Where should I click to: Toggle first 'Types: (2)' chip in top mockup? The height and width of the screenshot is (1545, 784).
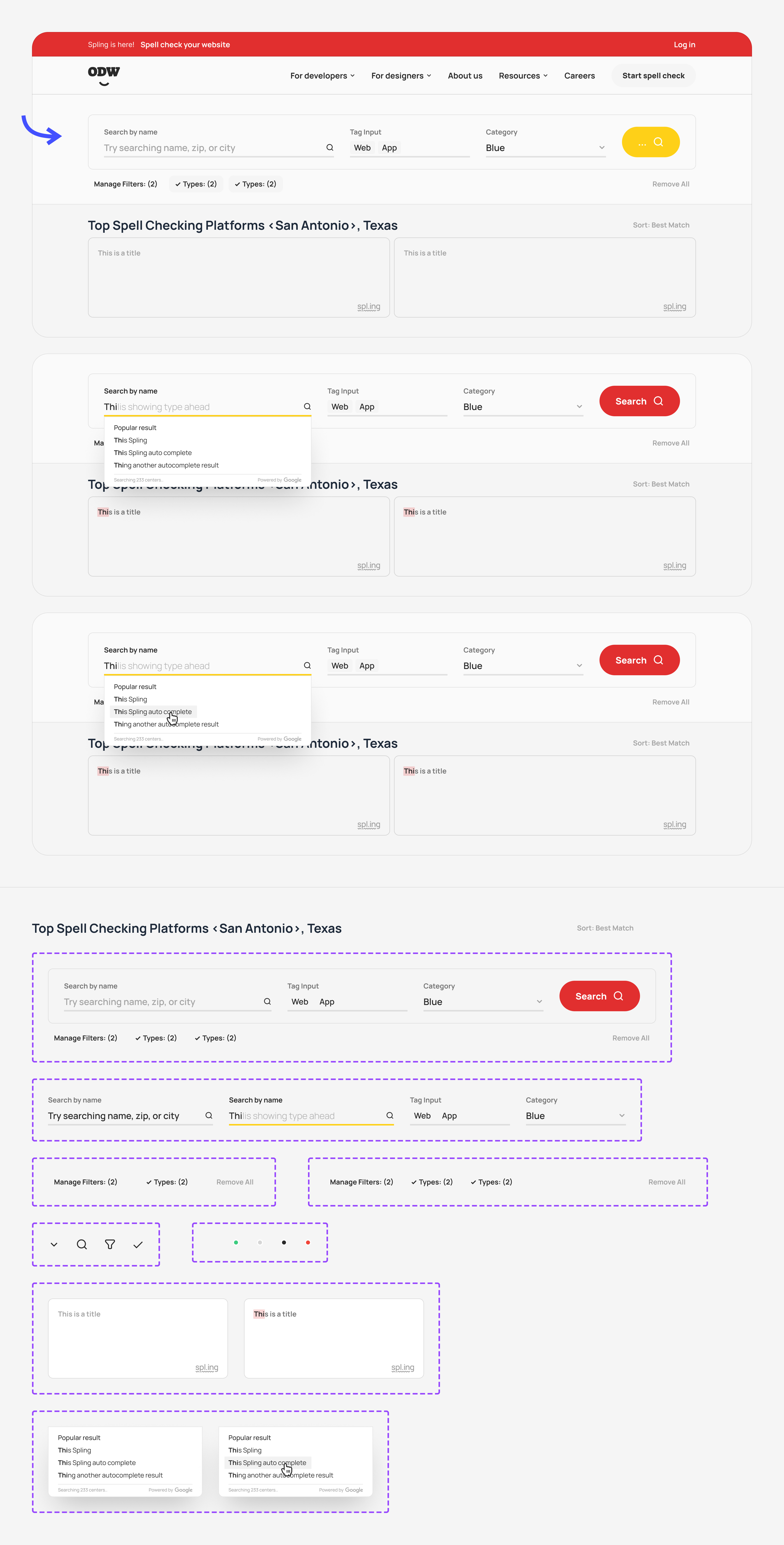tap(196, 184)
